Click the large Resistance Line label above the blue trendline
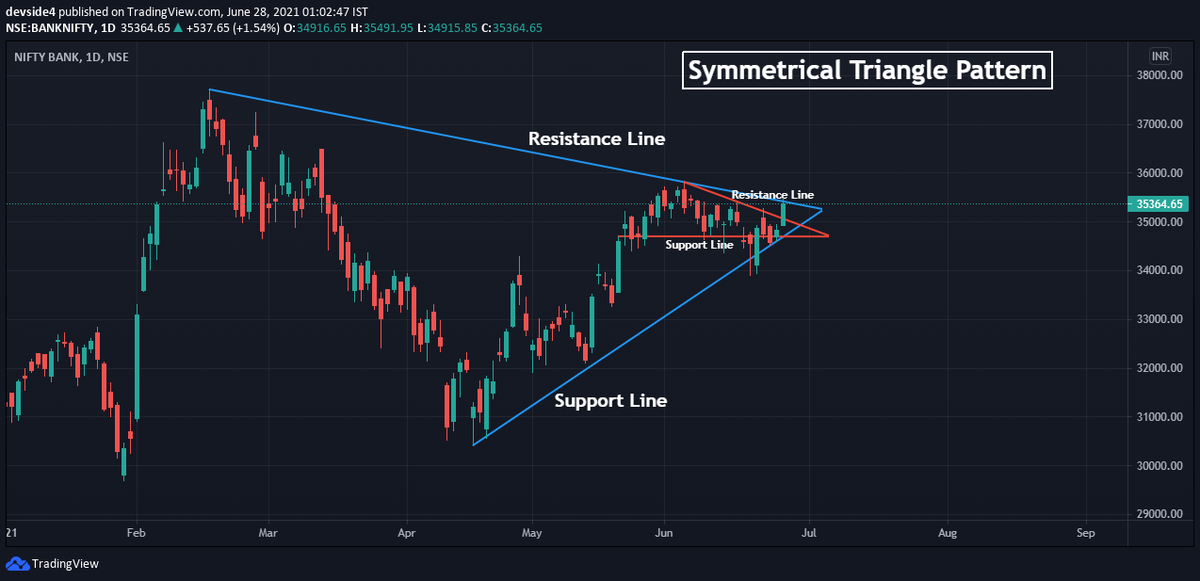 pos(596,138)
